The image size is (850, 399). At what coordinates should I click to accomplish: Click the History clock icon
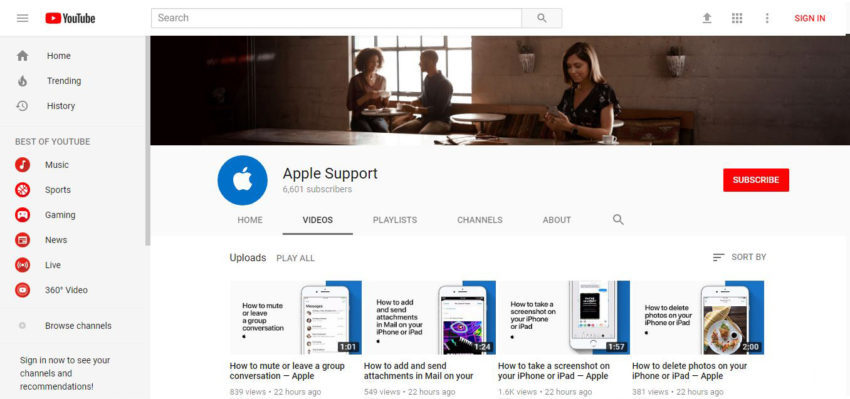22,106
